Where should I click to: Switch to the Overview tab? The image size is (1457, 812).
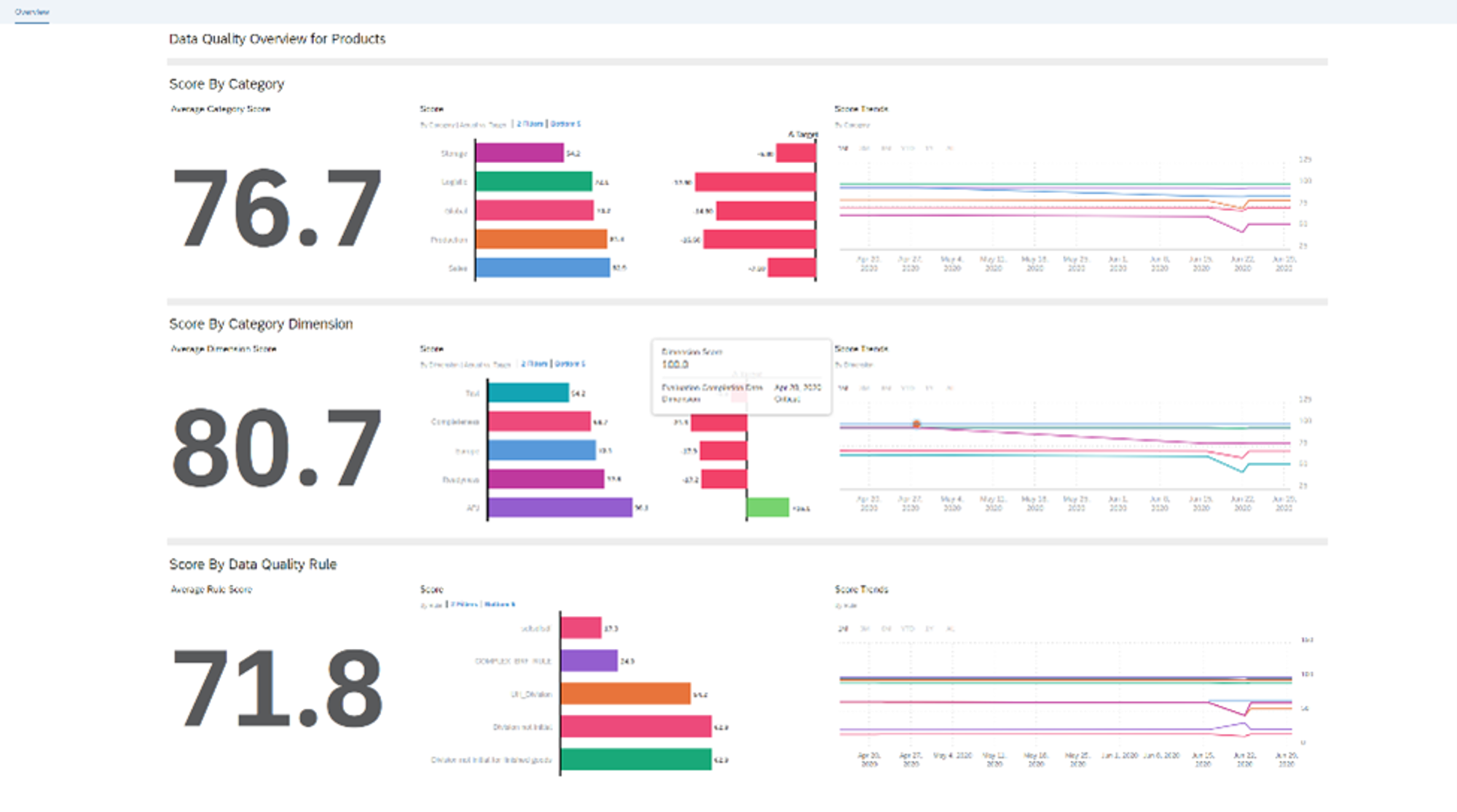tap(31, 12)
